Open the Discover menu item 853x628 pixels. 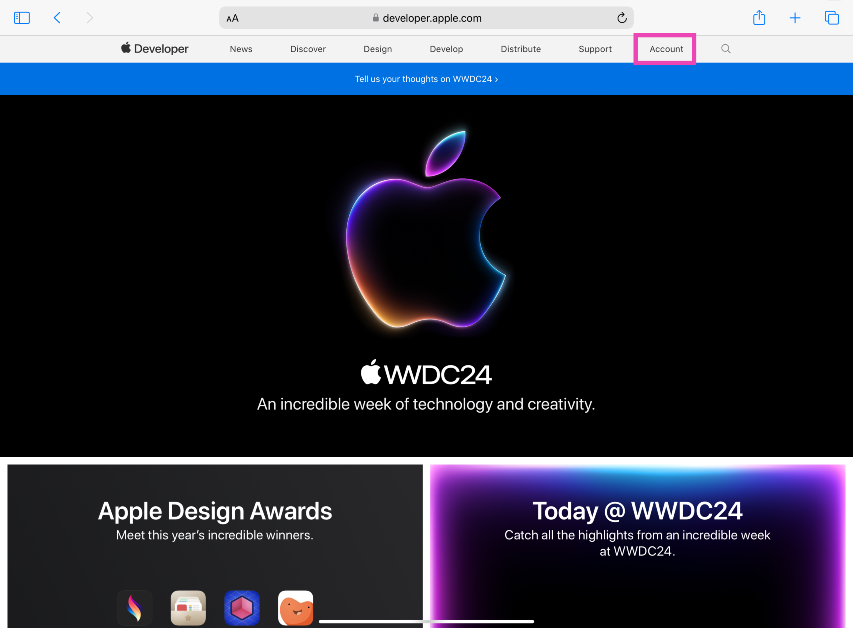tap(308, 49)
